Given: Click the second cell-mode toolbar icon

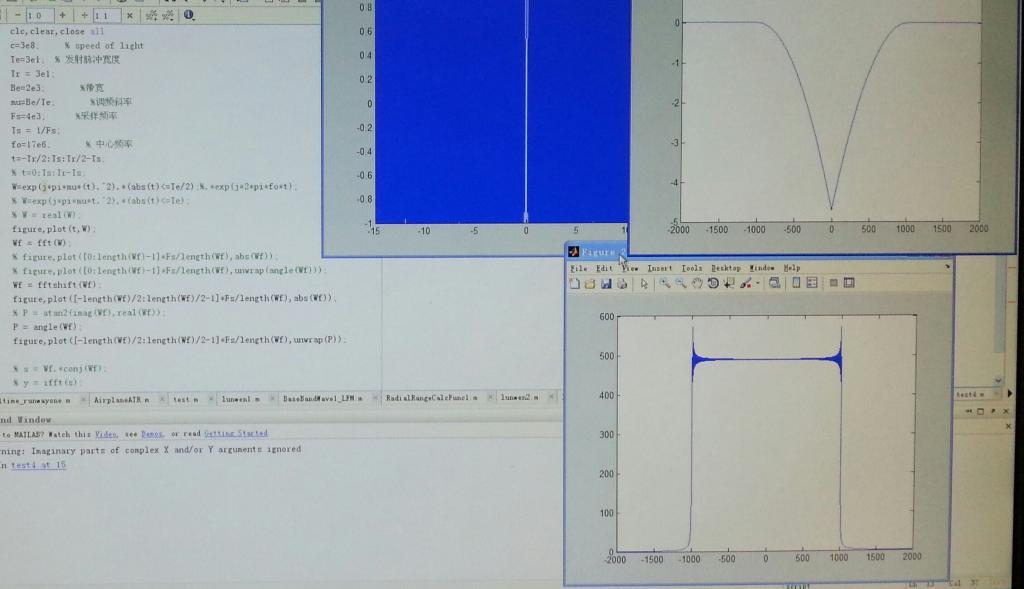Looking at the screenshot, I should click(168, 15).
